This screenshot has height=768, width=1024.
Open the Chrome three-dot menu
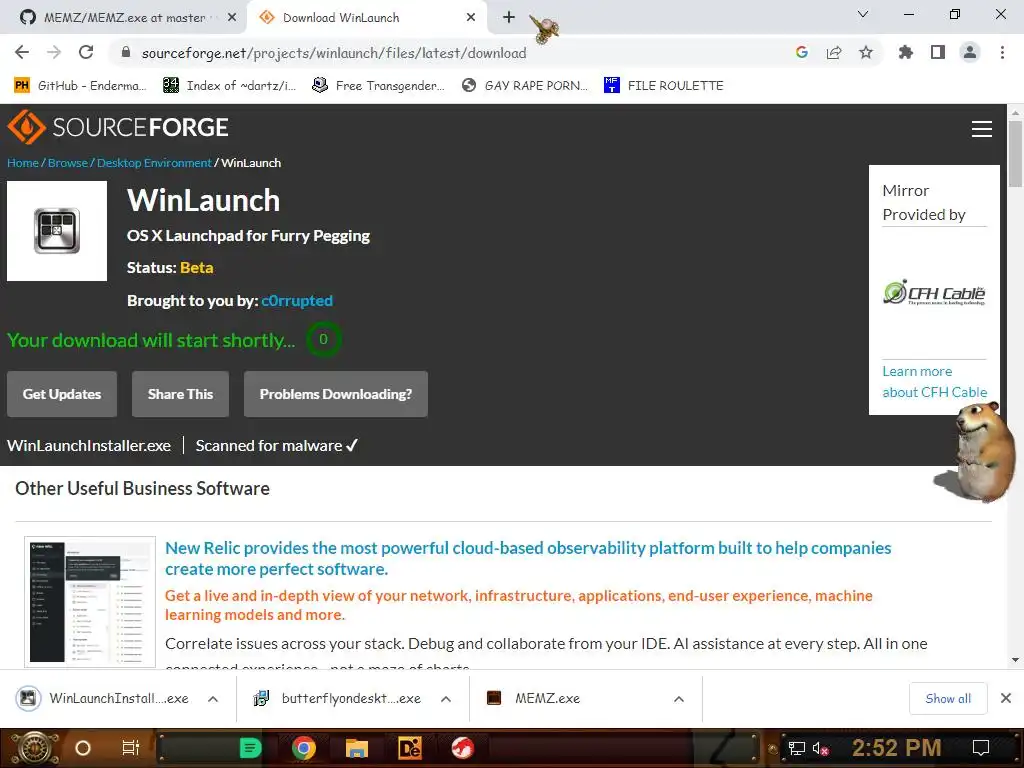tap(1002, 52)
